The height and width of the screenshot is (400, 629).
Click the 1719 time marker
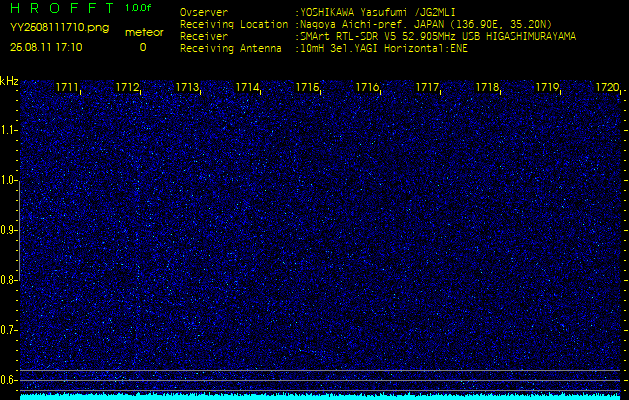pyautogui.click(x=547, y=87)
